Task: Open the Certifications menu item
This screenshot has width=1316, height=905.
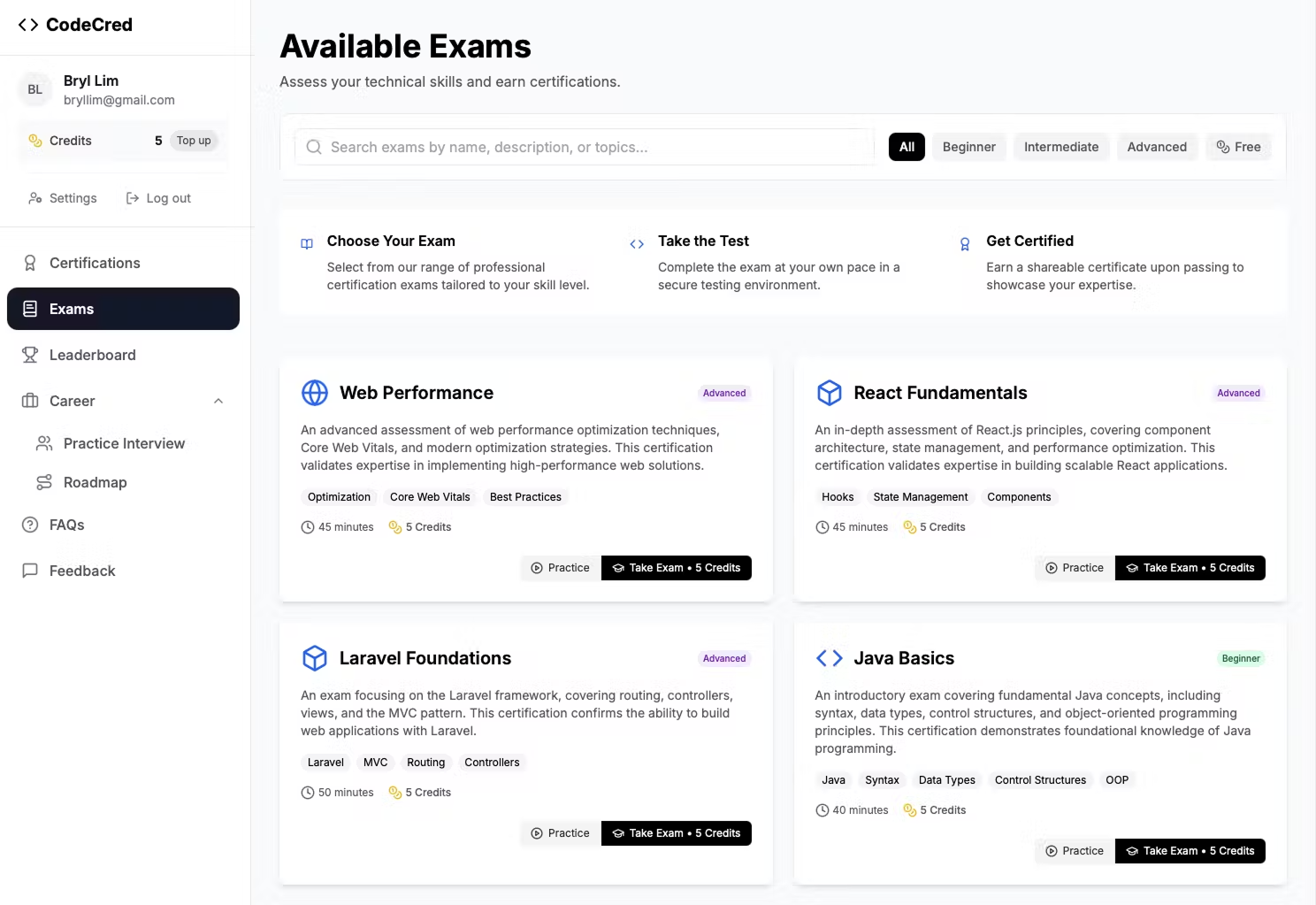Action: 95,263
